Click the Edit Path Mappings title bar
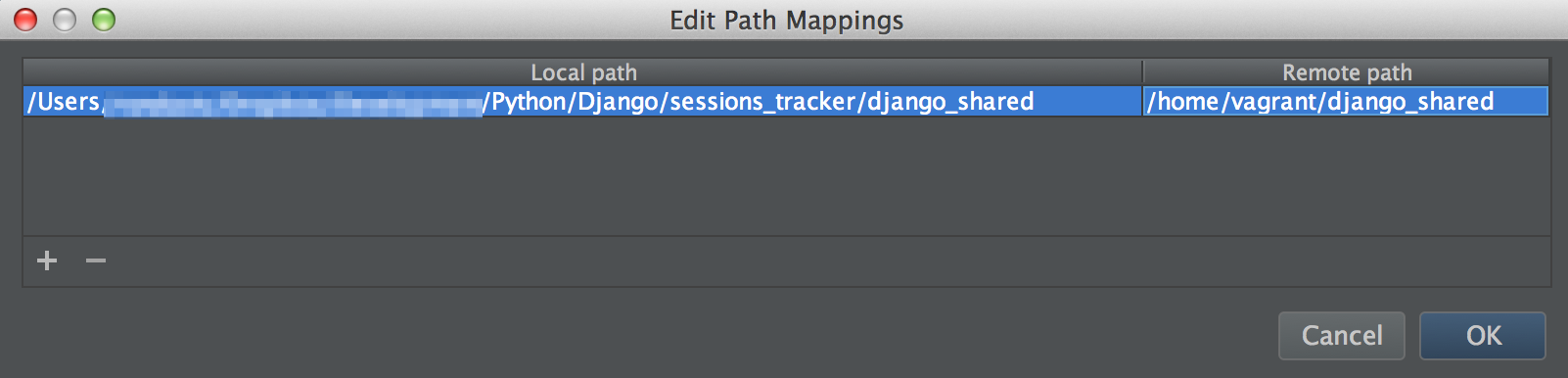1568x378 pixels. coord(786,20)
